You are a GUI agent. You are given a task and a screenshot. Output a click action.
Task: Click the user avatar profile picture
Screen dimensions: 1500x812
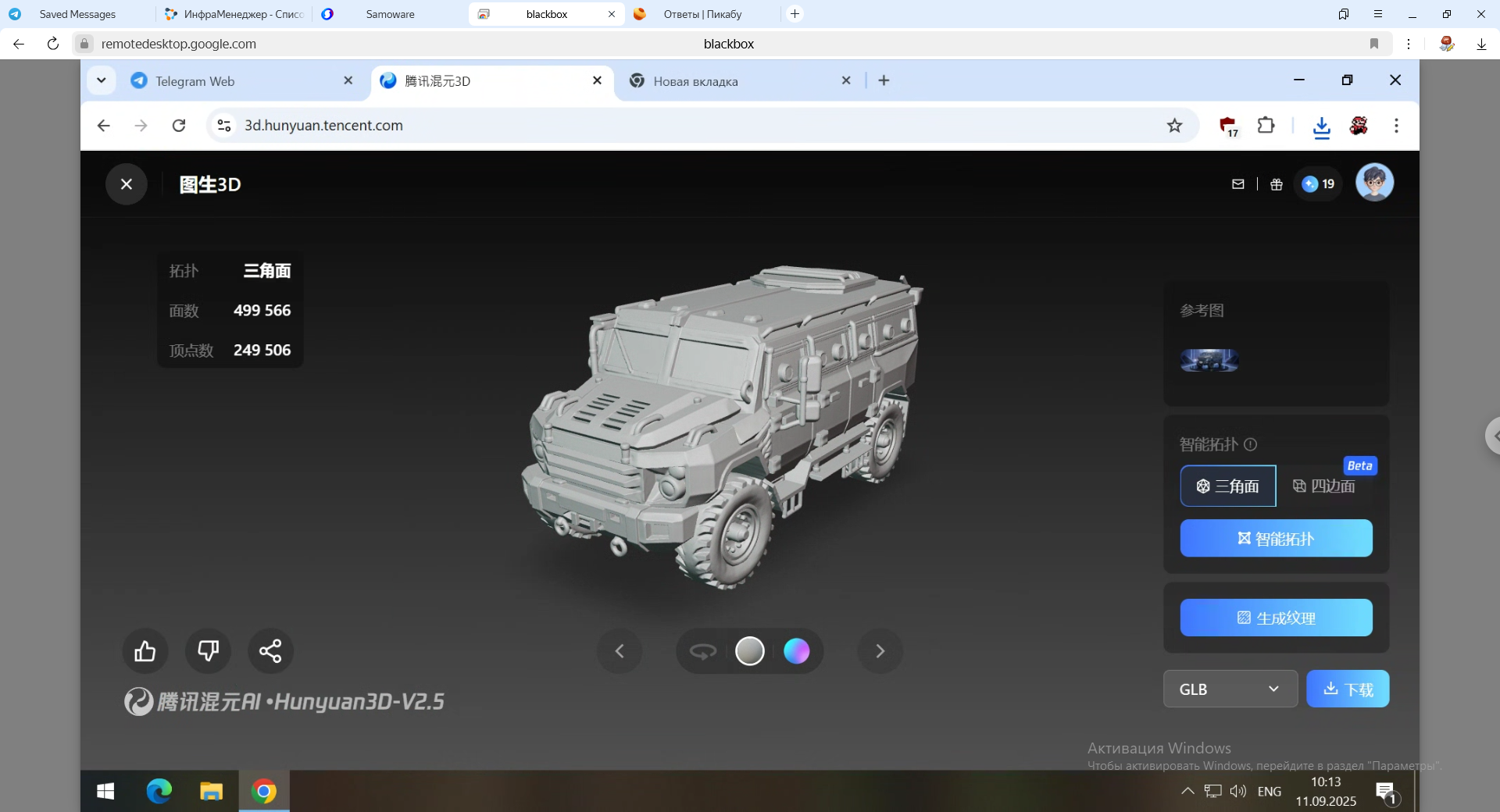(x=1374, y=183)
